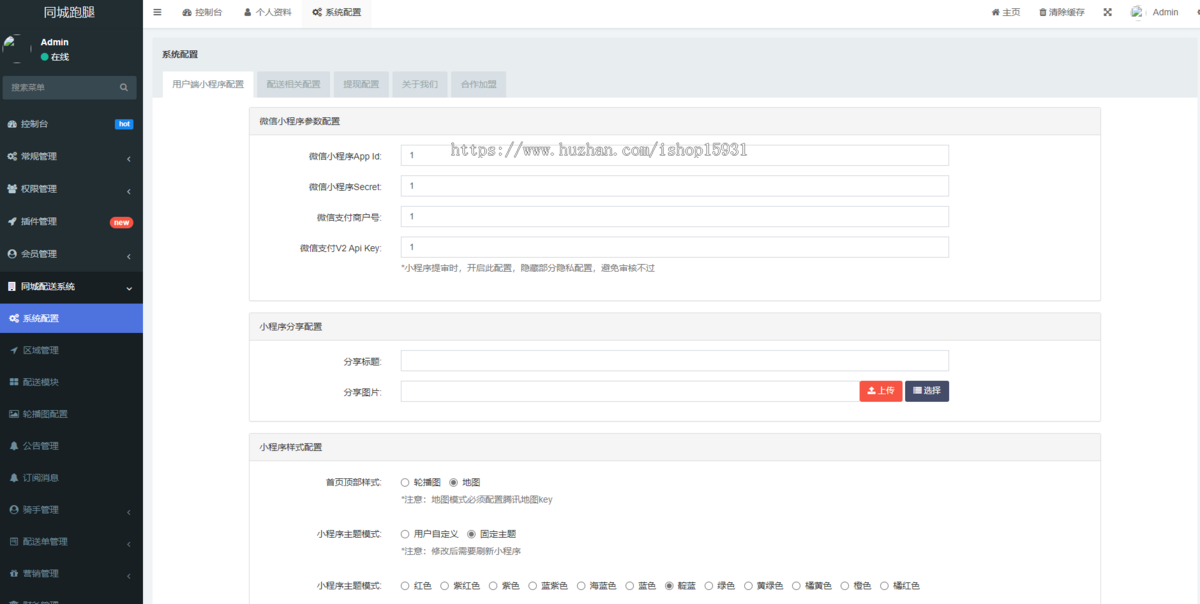Switch to 用户端小程序配置 tab
Screen dimensions: 1200x604
tap(208, 85)
